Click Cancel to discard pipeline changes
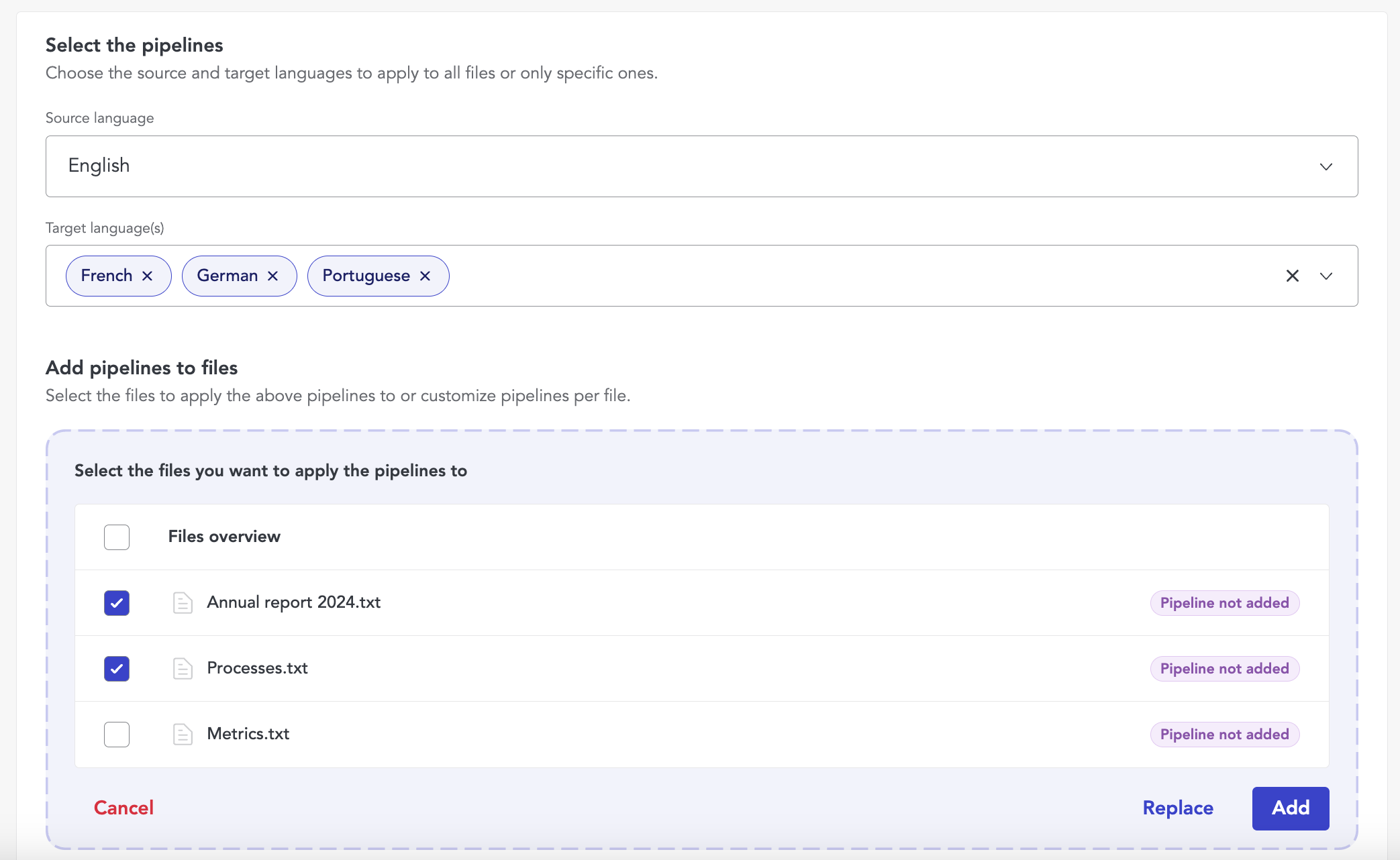 coord(123,808)
